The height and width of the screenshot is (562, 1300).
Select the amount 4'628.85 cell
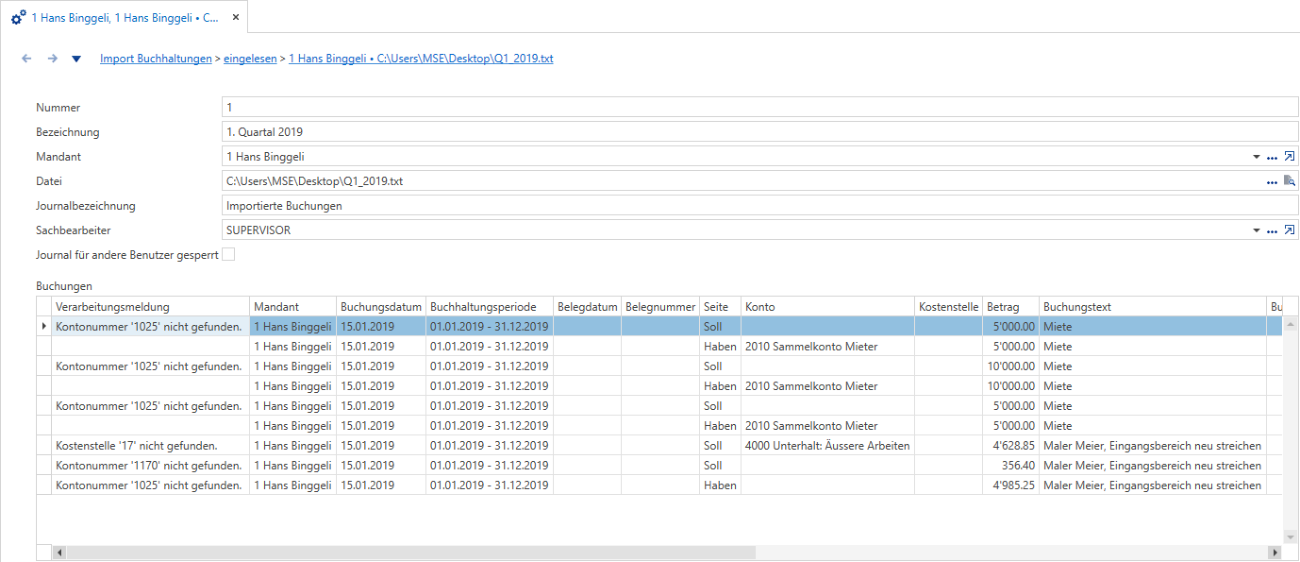(x=1011, y=446)
